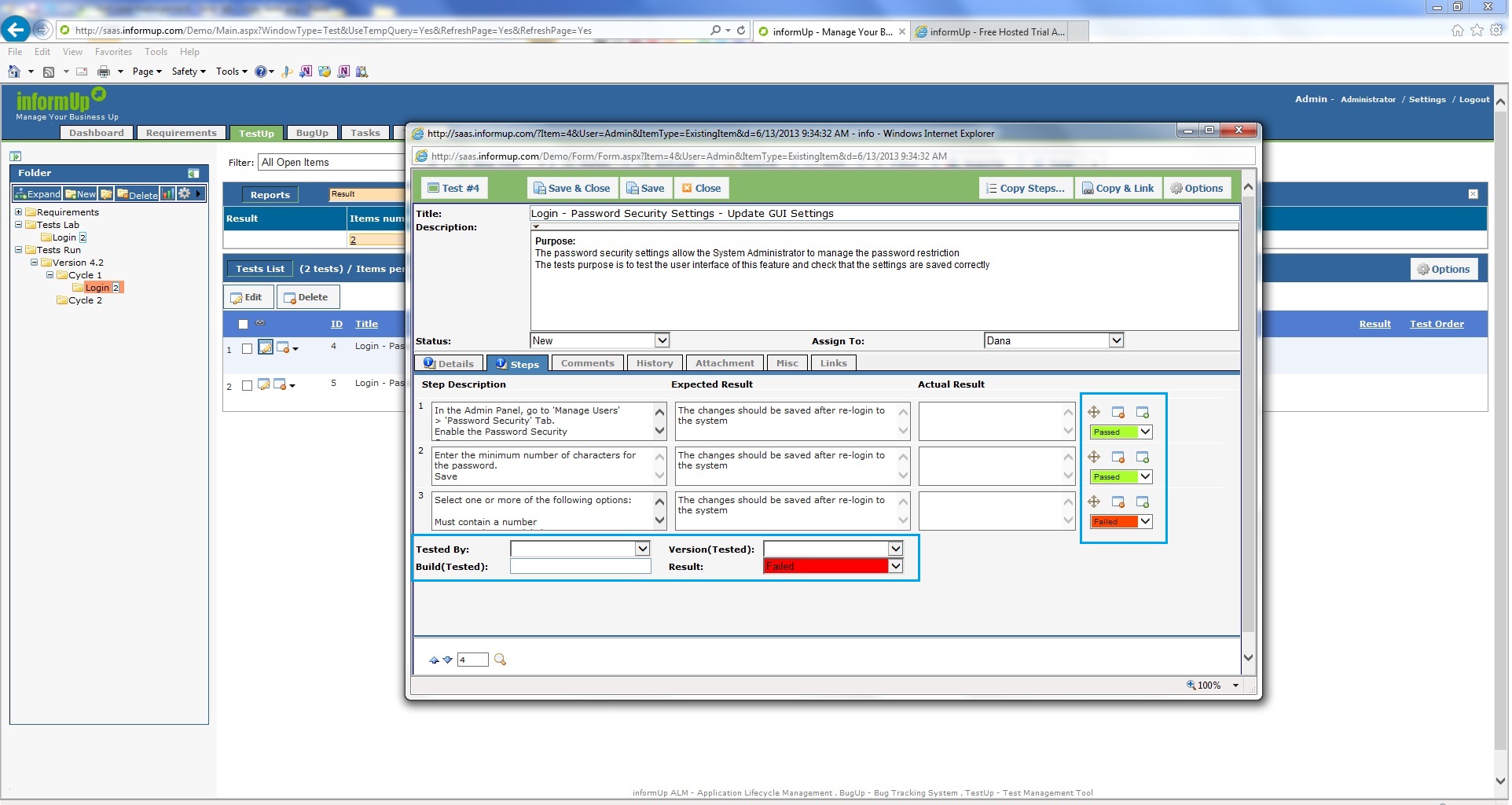This screenshot has height=805, width=1512.
Task: Click the IE help question mark icon
Action: (261, 72)
